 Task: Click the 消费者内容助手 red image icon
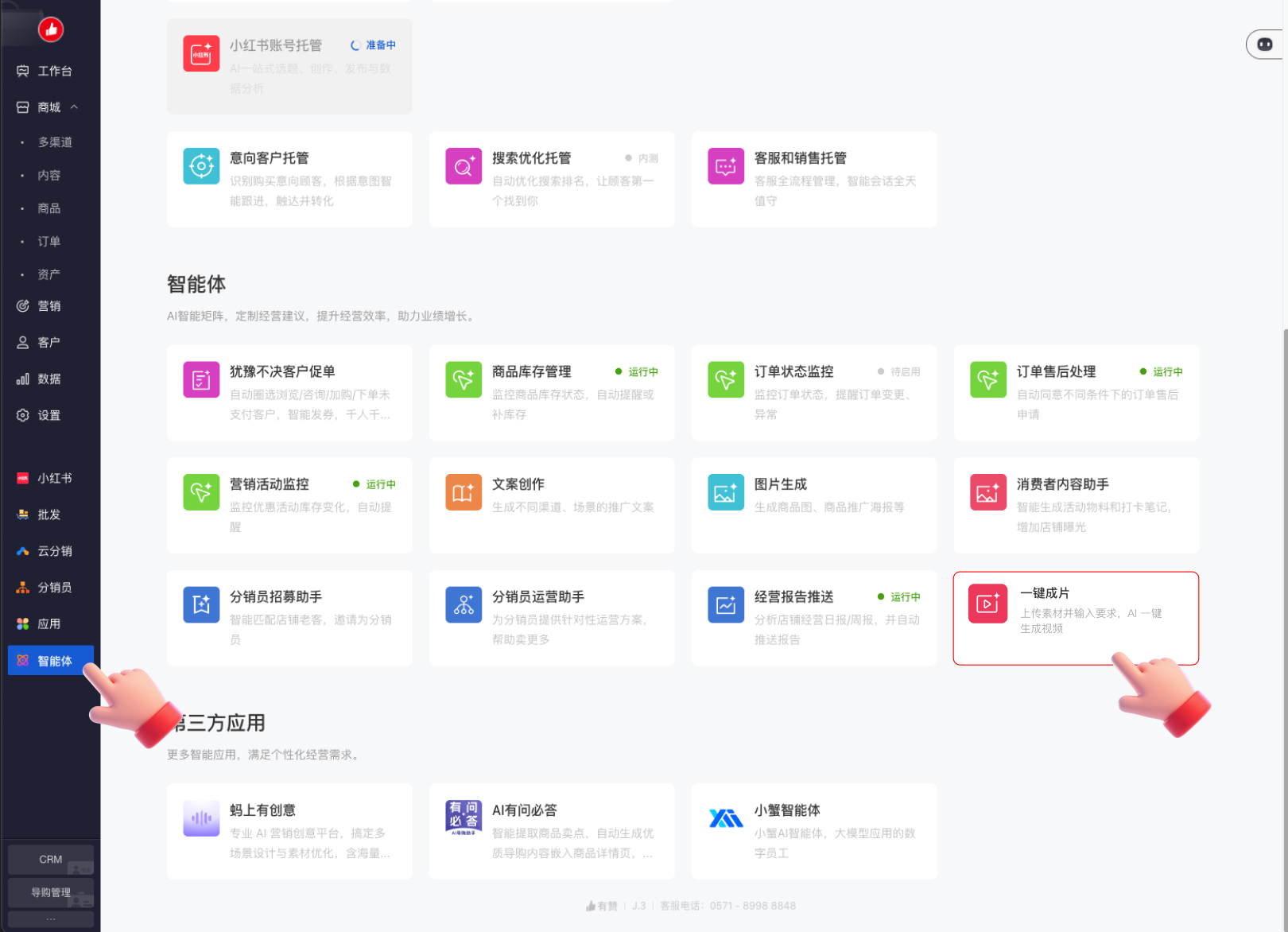[x=988, y=491]
